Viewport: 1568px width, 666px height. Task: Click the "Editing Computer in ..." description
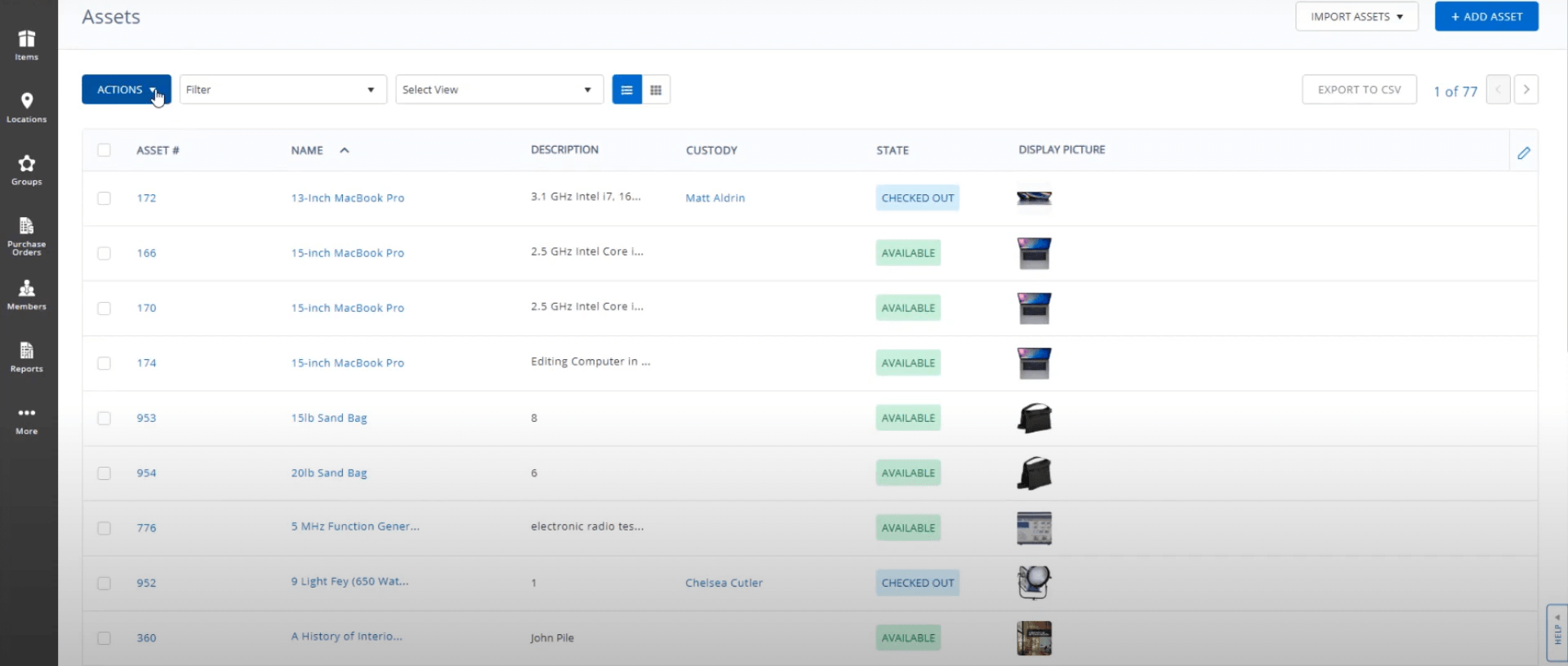tap(590, 362)
